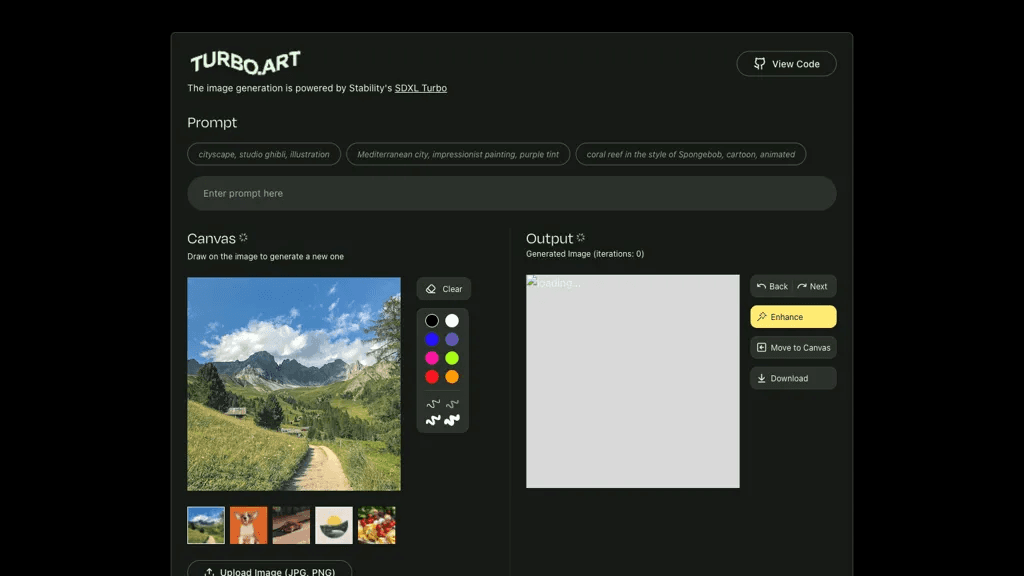The image size is (1024, 576).
Task: Load the mountain landscape thumbnail
Action: pyautogui.click(x=206, y=525)
